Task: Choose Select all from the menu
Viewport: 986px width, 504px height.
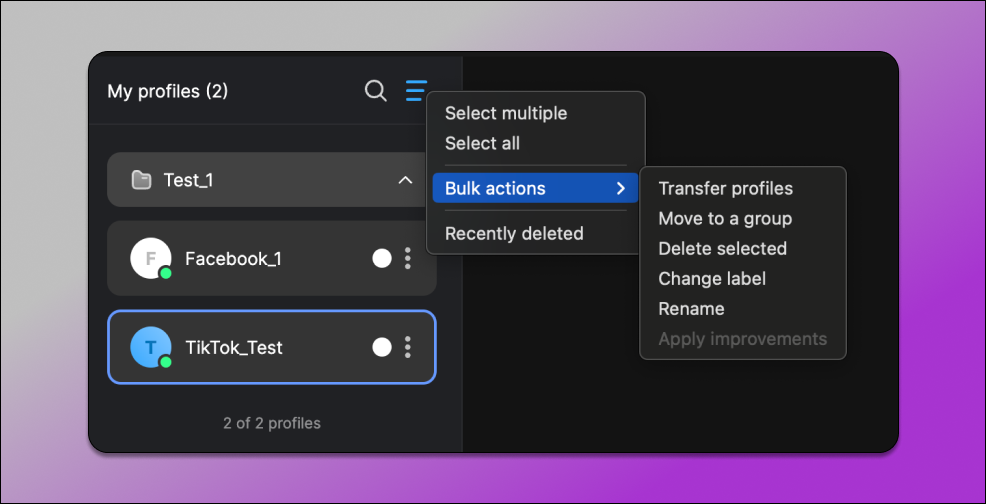Action: click(482, 143)
